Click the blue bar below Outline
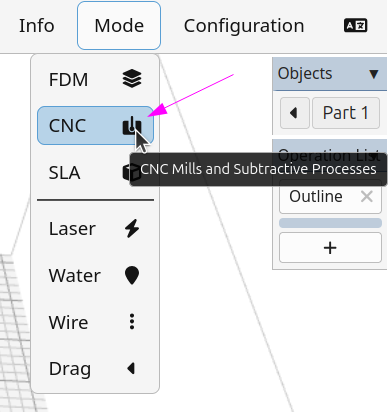The image size is (388, 412). (330, 223)
